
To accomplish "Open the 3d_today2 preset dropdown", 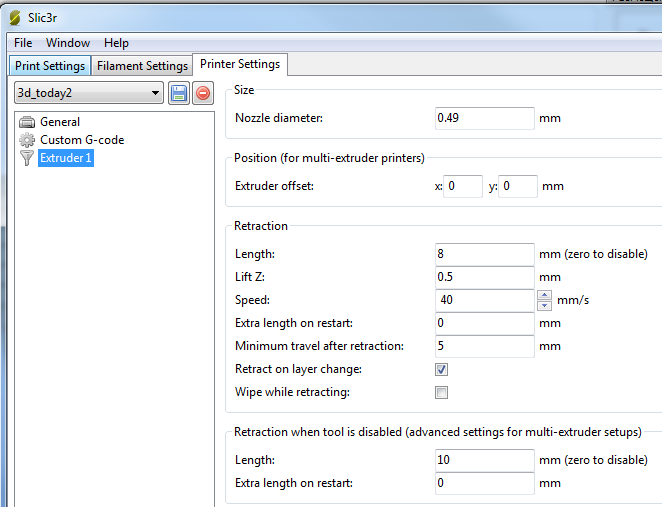I will click(x=154, y=93).
